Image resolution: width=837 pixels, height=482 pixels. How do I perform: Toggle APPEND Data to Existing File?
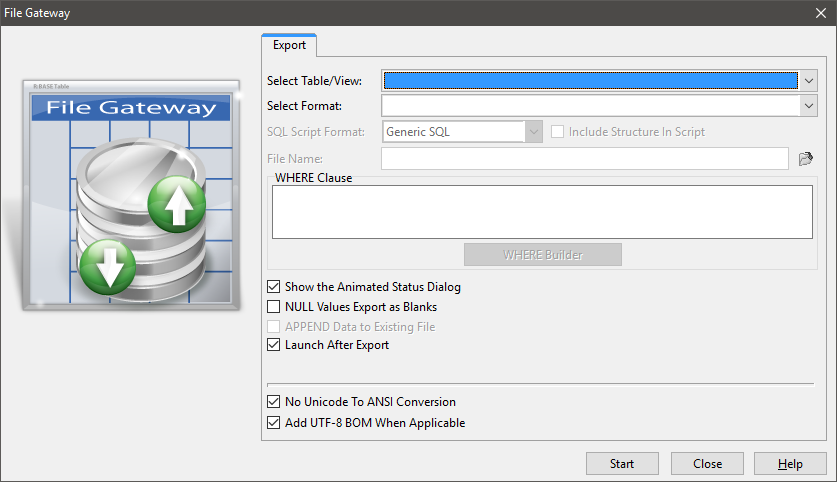pyautogui.click(x=275, y=327)
